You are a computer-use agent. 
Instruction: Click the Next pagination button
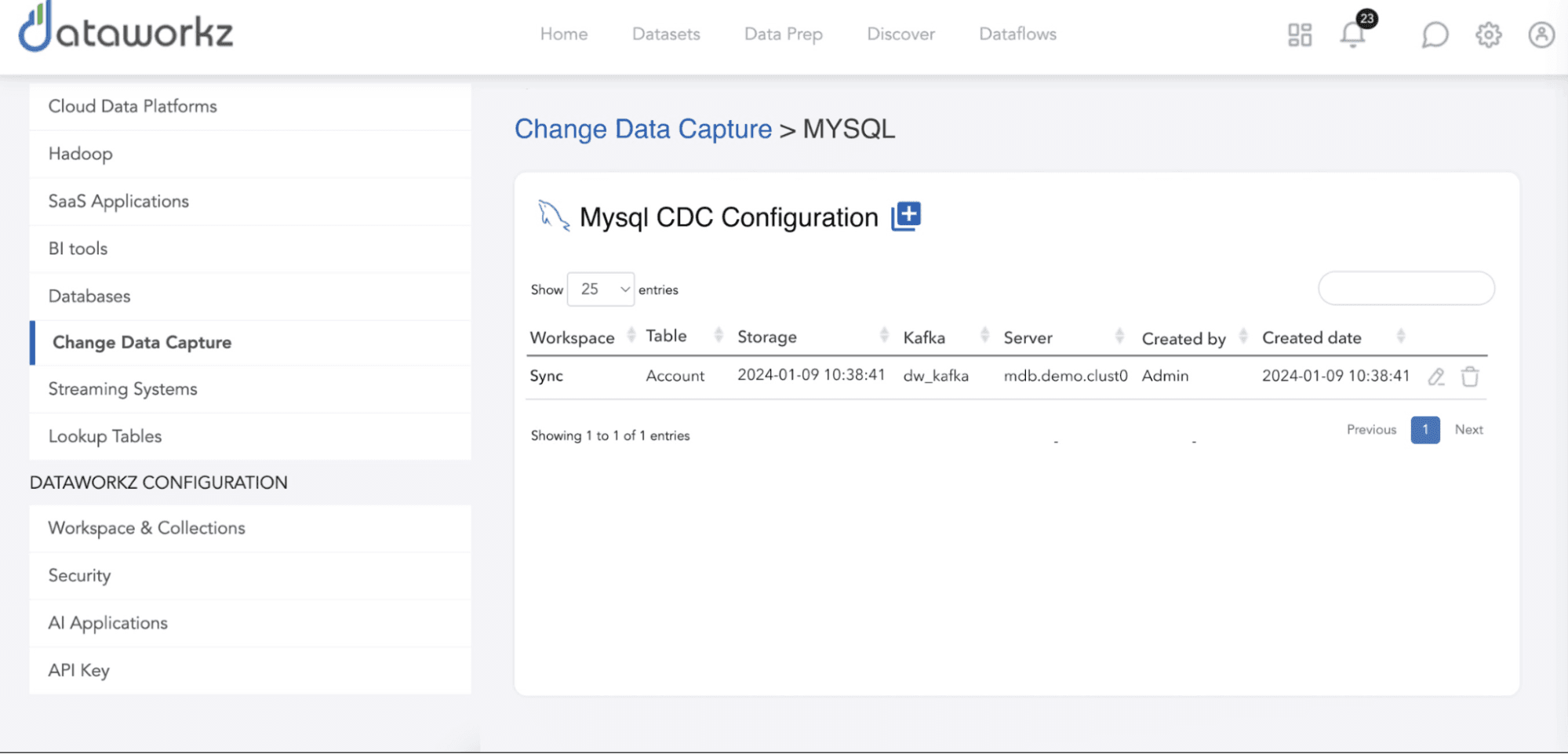click(x=1468, y=430)
